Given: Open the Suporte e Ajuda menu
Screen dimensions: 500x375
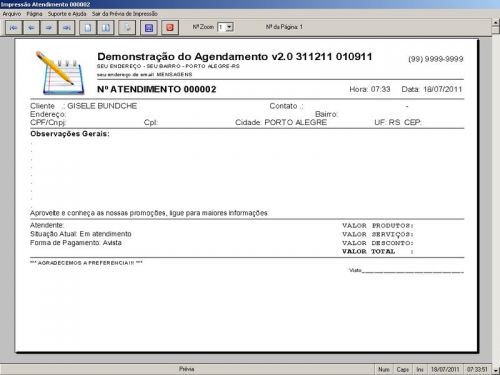Looking at the screenshot, I should click(x=67, y=14).
